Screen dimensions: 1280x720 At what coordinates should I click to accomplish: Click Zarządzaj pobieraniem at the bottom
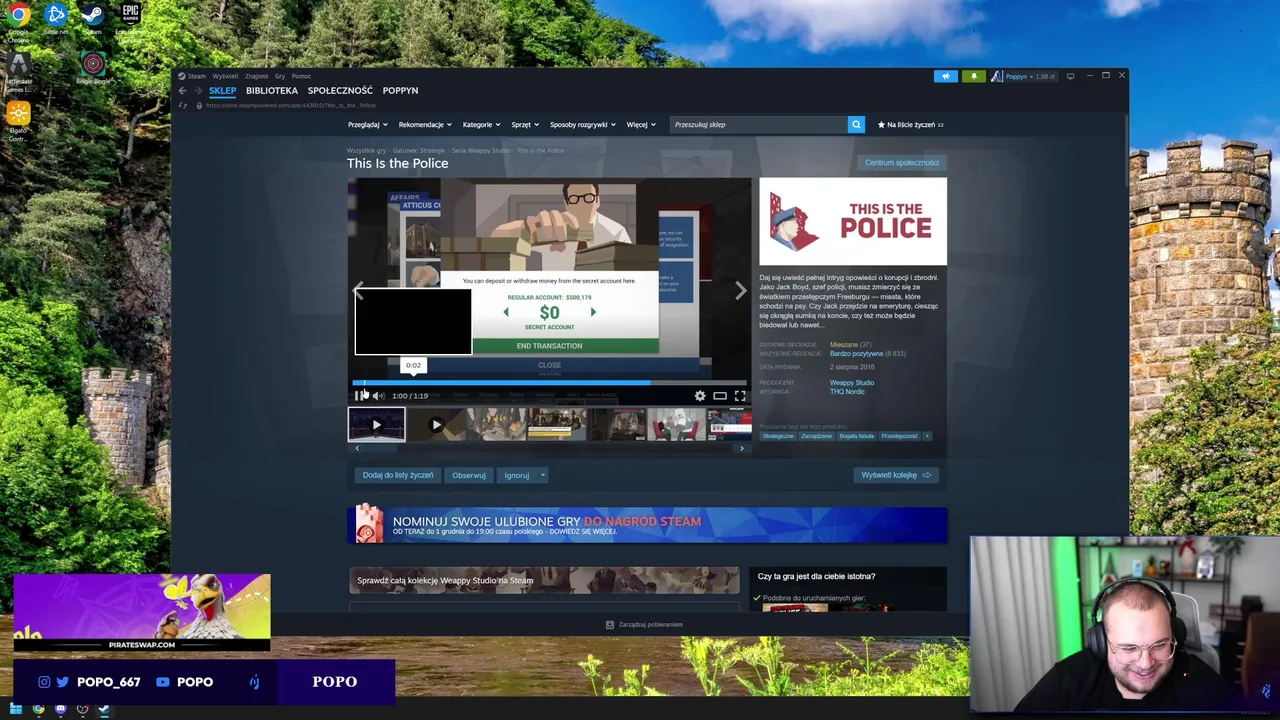tap(645, 624)
